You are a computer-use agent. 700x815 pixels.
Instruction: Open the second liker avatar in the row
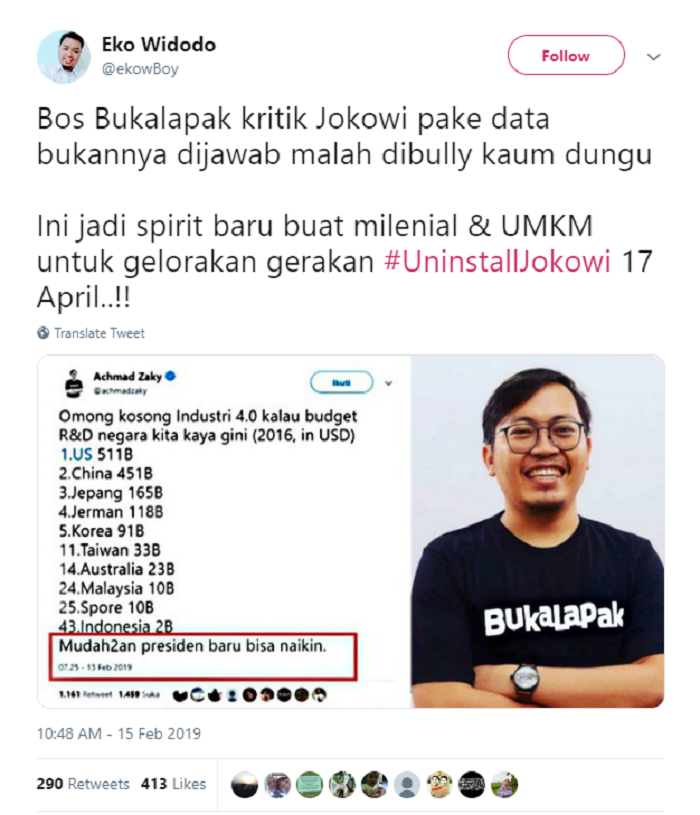click(x=277, y=784)
